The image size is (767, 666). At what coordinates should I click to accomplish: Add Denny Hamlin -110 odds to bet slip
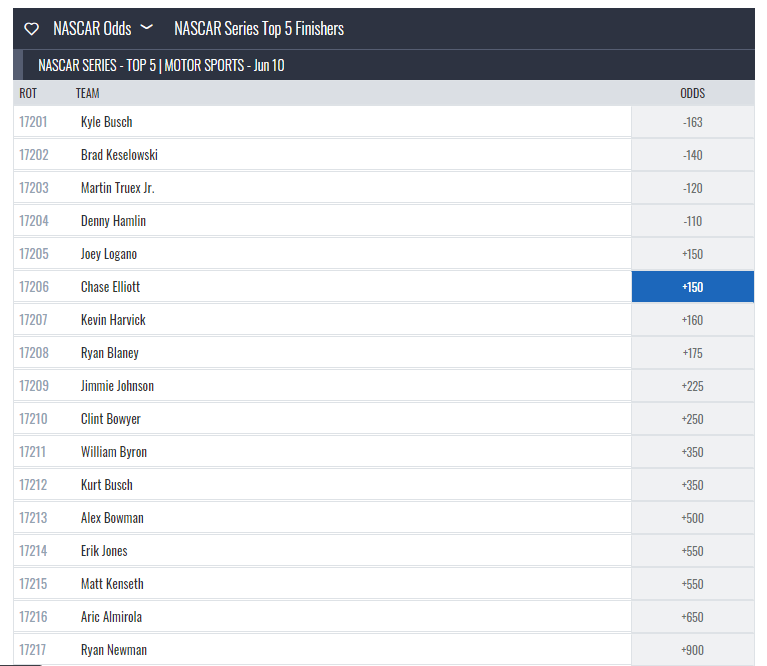pos(692,221)
